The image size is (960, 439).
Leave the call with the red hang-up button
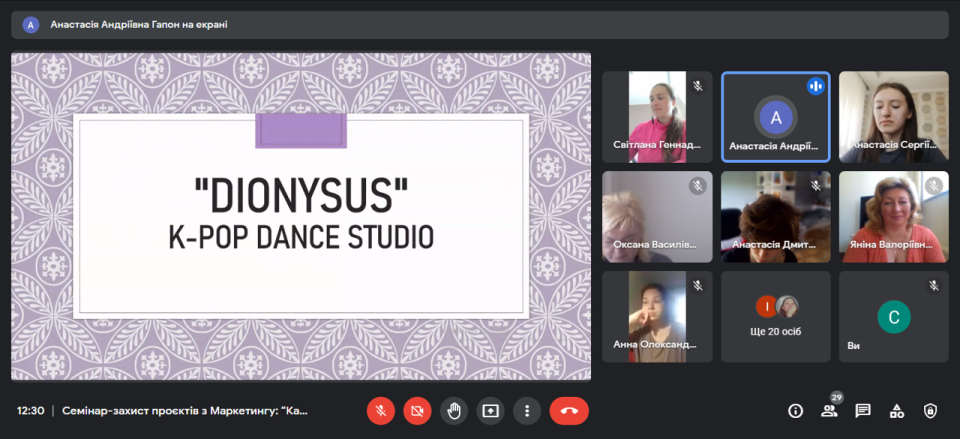tap(569, 410)
